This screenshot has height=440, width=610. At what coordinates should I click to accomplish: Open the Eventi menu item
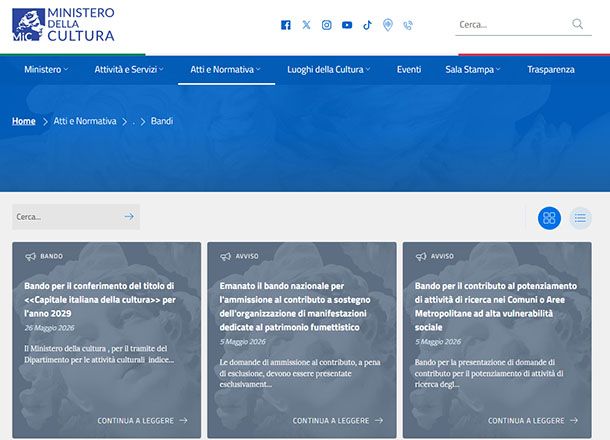point(409,69)
